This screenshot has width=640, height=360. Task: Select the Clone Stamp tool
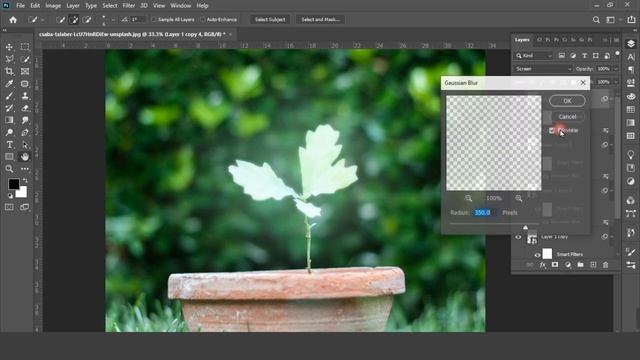coord(25,96)
